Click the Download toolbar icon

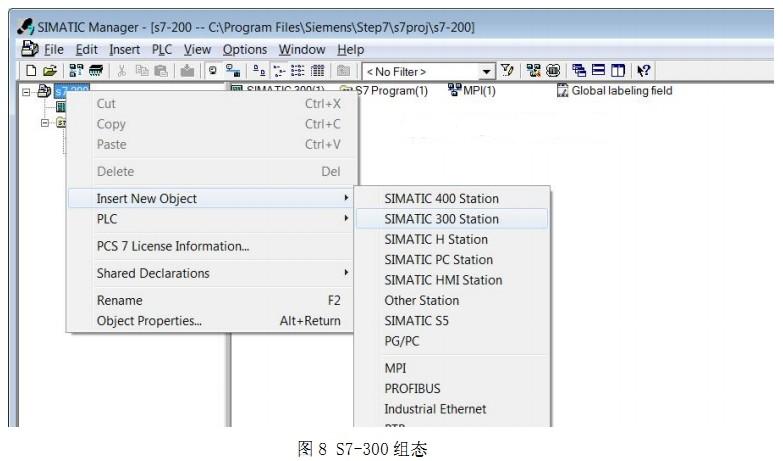tap(187, 70)
